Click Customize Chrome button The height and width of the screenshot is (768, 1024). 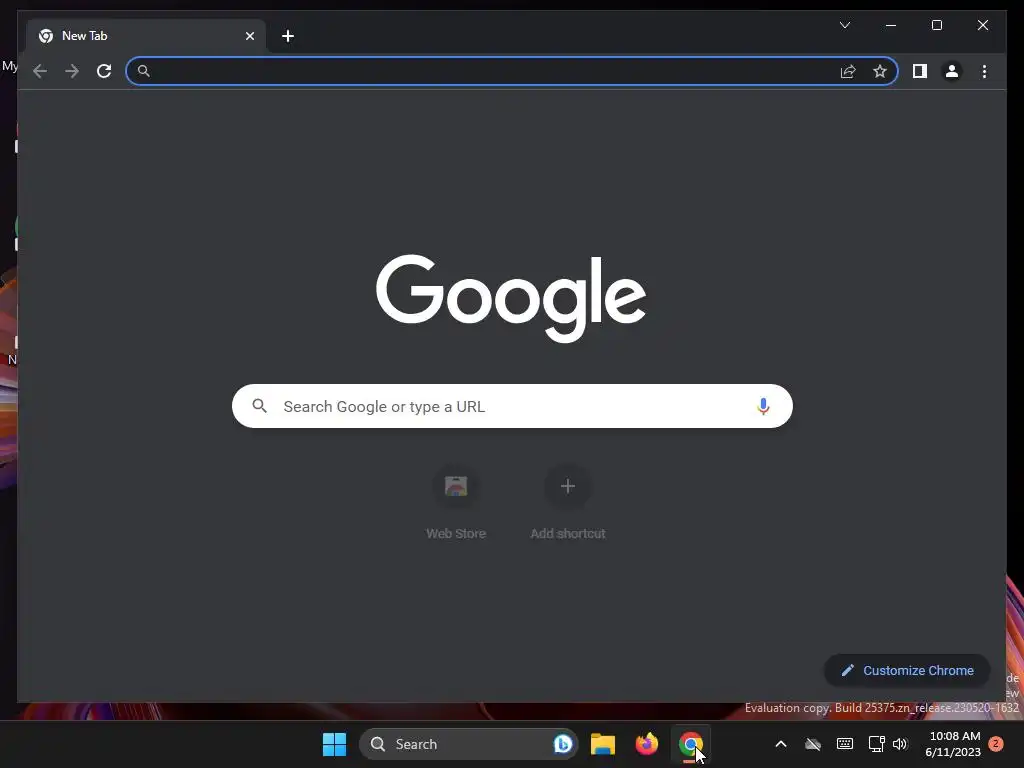coord(907,671)
